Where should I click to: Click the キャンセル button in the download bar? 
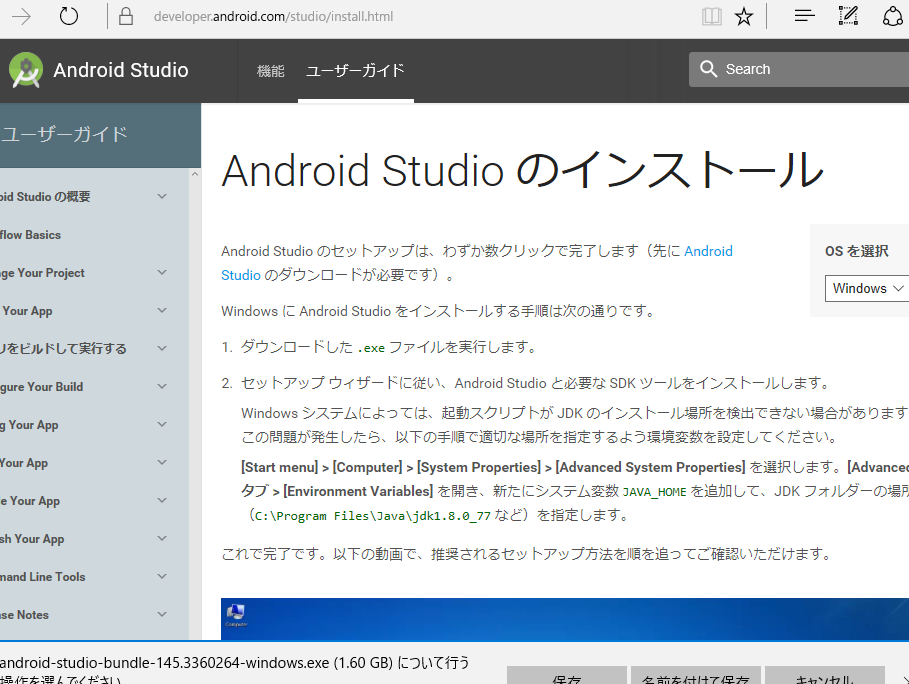click(824, 677)
